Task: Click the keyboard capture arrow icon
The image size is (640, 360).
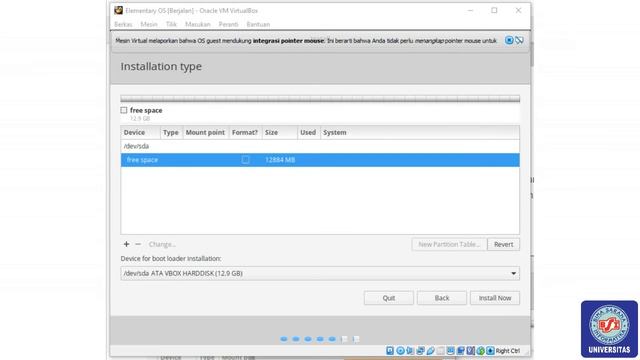Action: (490, 351)
